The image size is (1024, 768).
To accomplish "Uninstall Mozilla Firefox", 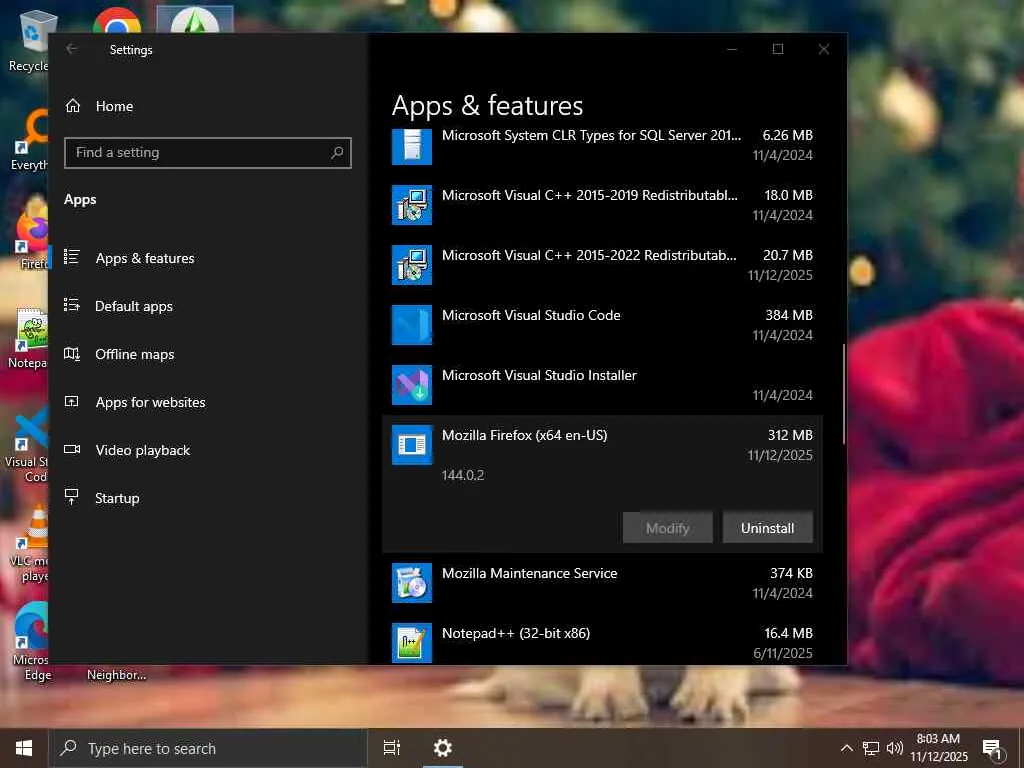I will click(767, 528).
